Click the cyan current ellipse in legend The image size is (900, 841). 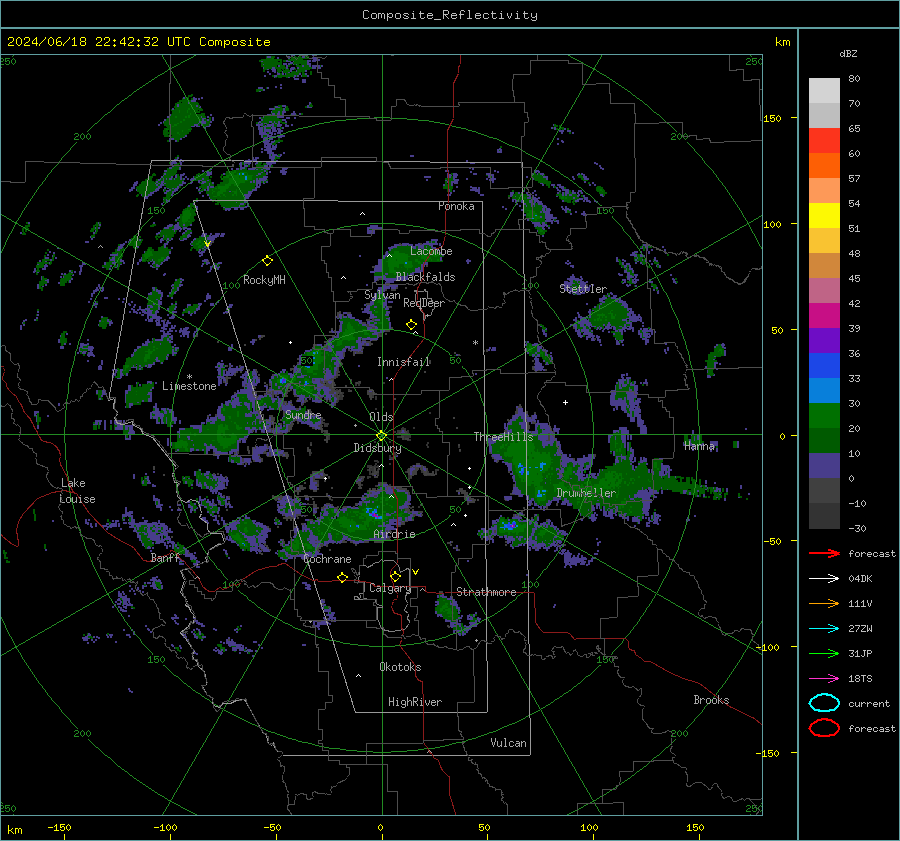824,703
